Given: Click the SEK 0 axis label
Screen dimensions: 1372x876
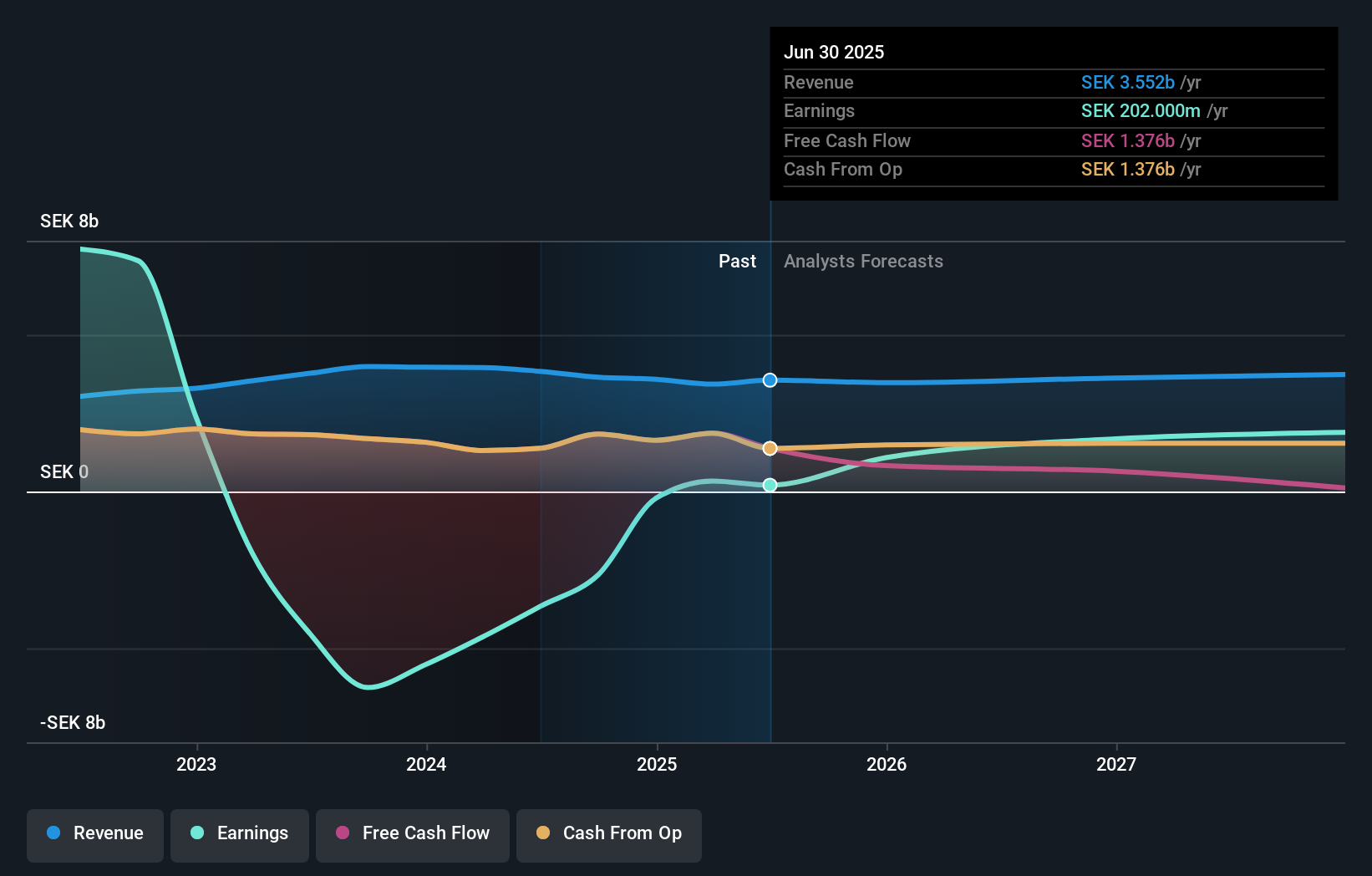Looking at the screenshot, I should [64, 472].
